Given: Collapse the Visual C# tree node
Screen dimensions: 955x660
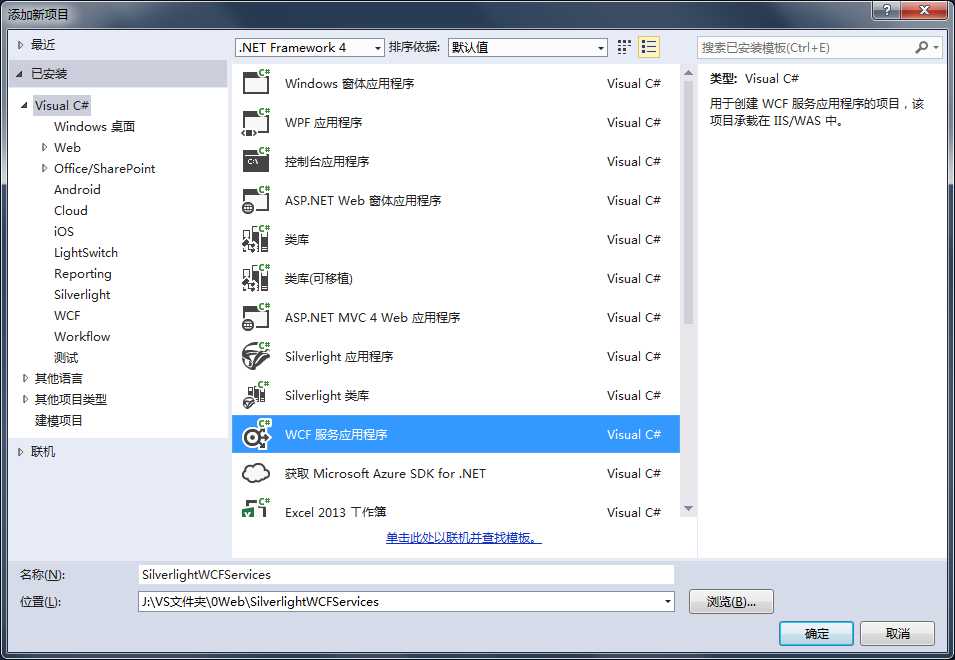Looking at the screenshot, I should 24,105.
